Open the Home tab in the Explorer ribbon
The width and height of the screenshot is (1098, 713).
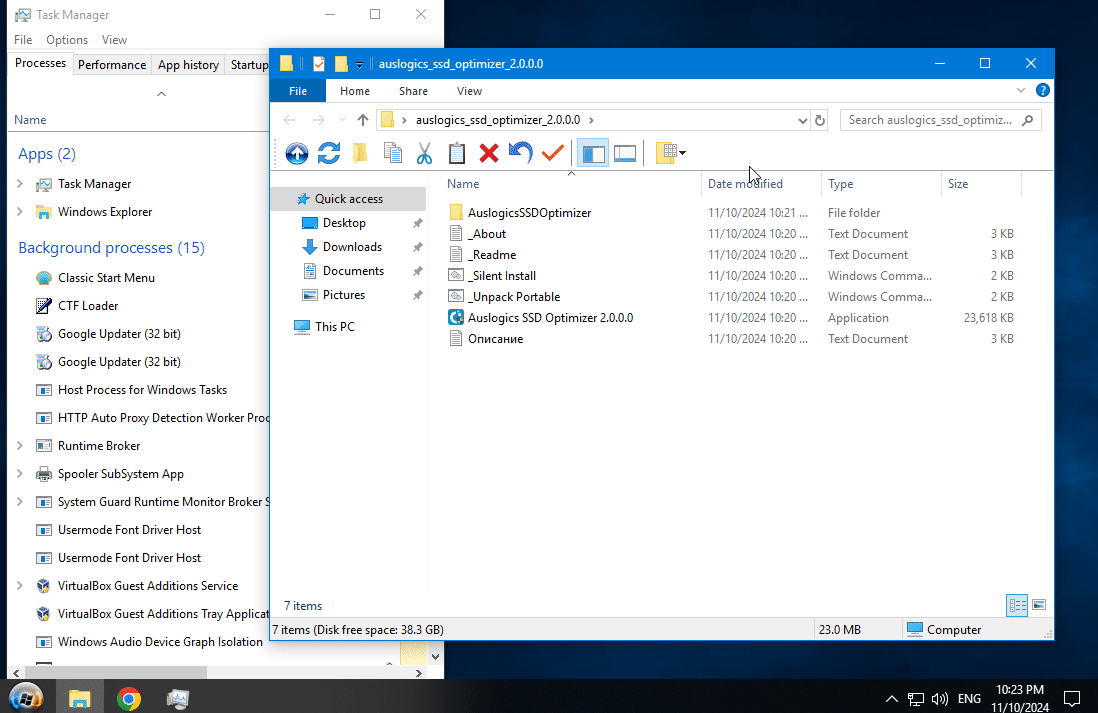tap(355, 91)
